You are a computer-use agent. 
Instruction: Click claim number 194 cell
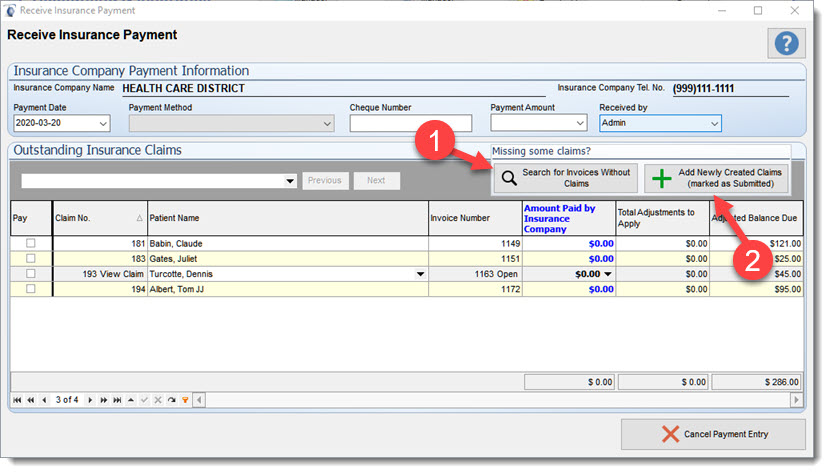[x=100, y=289]
